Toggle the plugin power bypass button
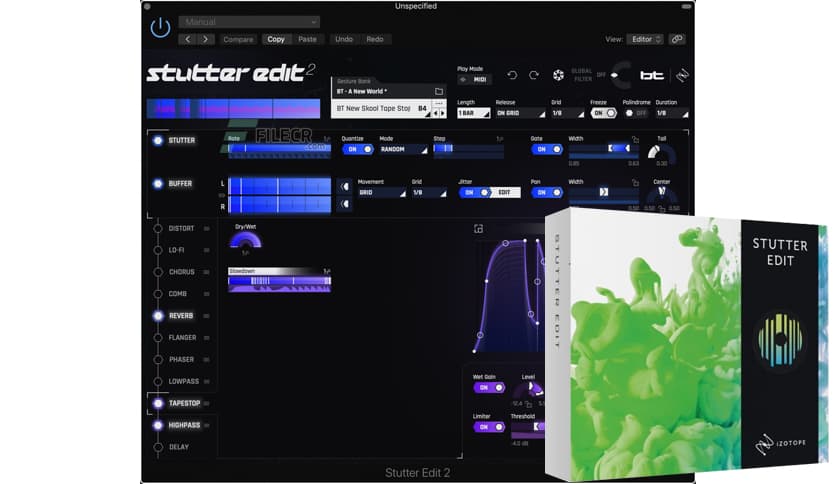 tap(160, 28)
